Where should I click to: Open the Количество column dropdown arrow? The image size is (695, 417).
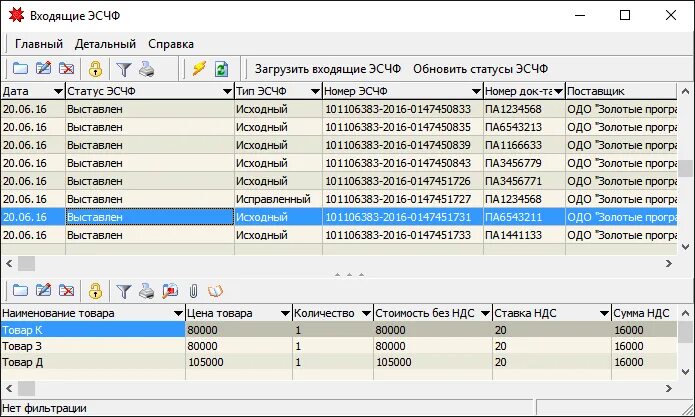(366, 313)
